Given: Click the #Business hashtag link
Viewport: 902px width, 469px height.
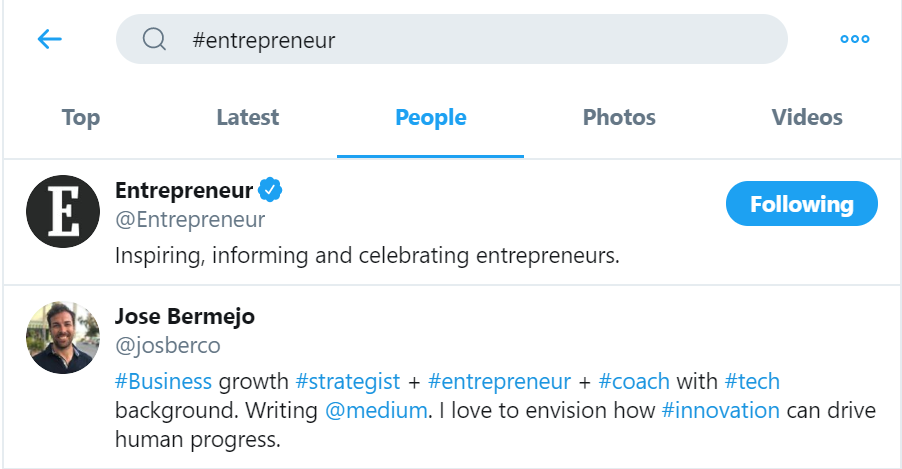Looking at the screenshot, I should 163,381.
